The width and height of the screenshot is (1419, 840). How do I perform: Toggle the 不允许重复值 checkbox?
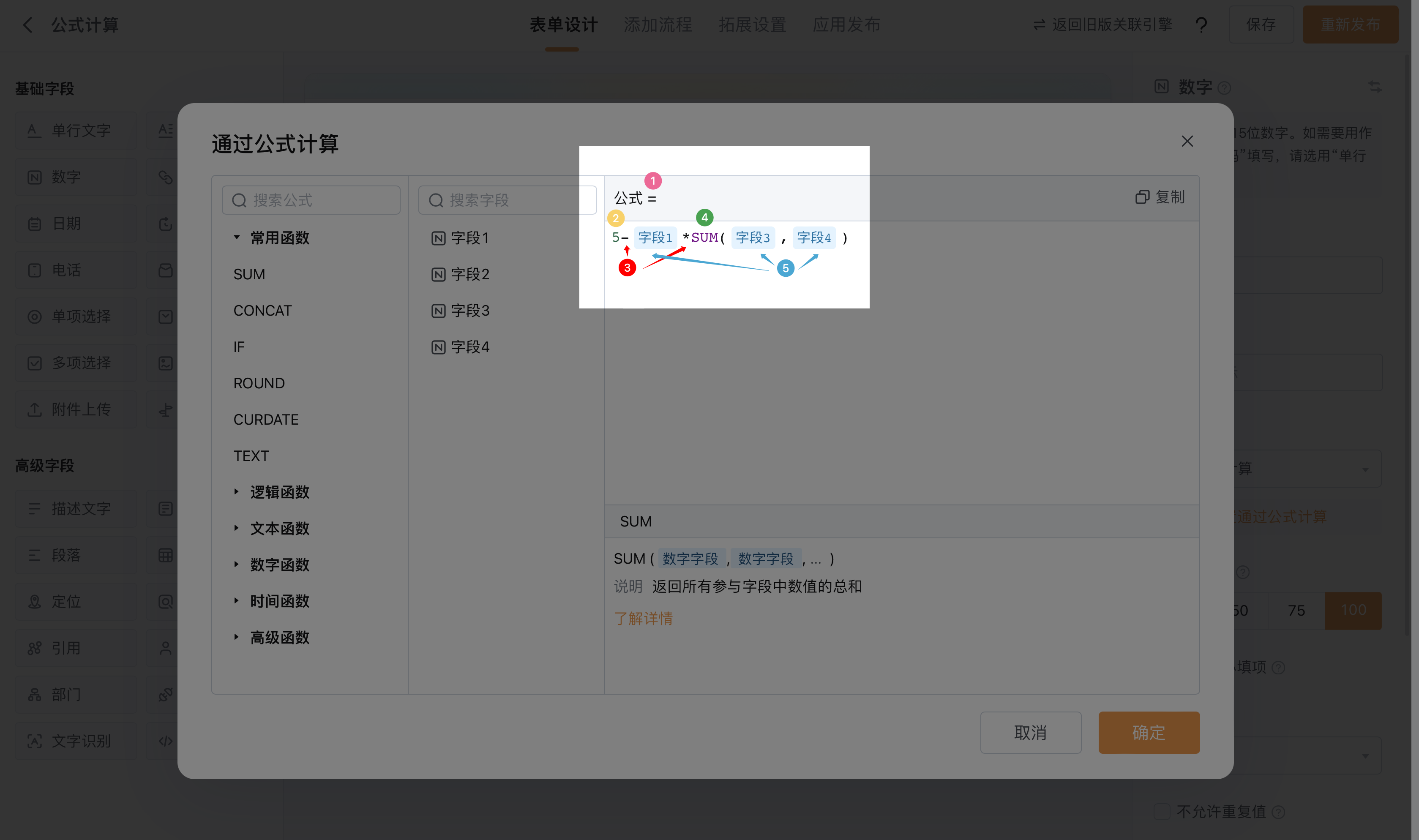[1162, 811]
